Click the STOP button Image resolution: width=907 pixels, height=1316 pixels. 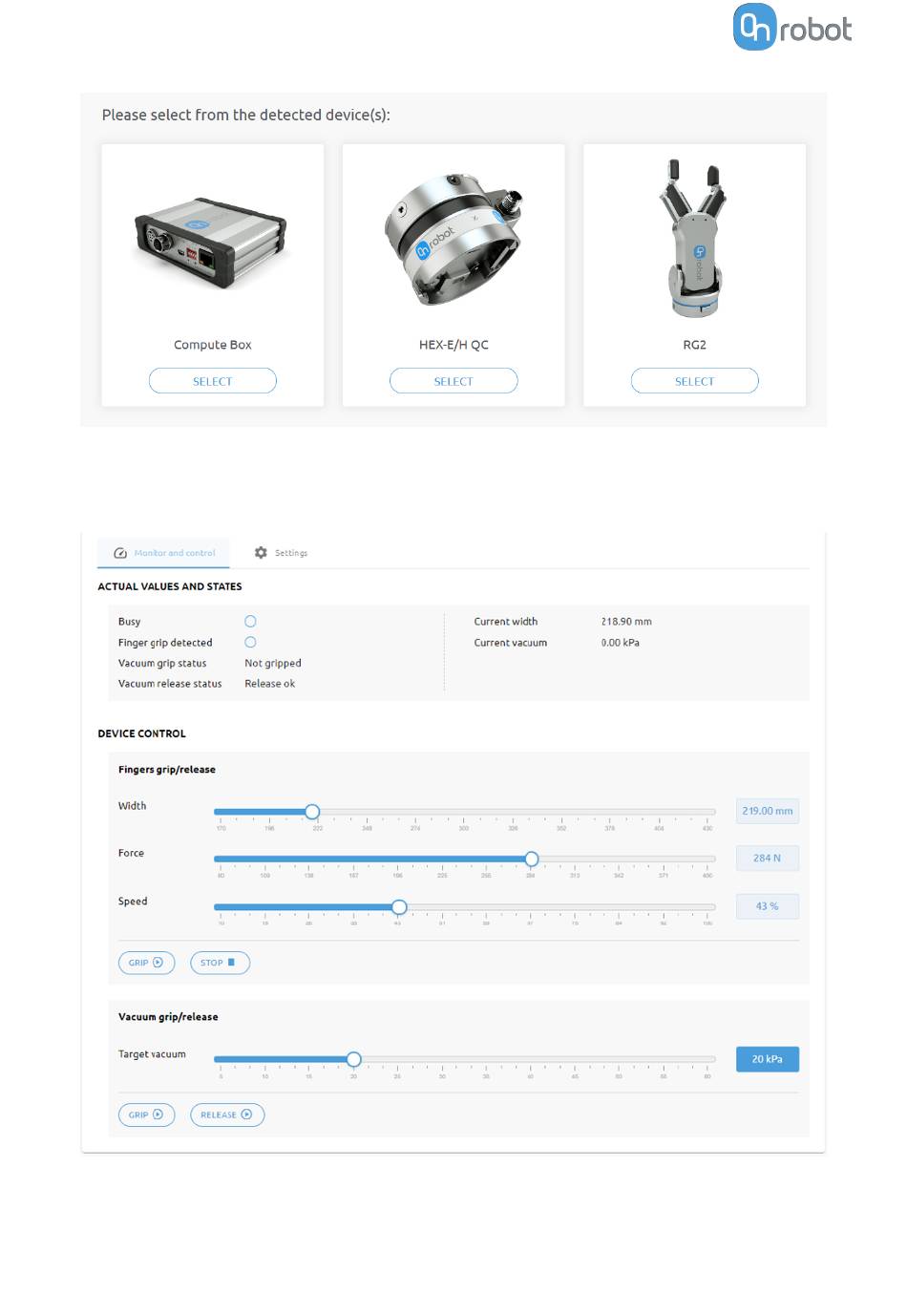220,963
